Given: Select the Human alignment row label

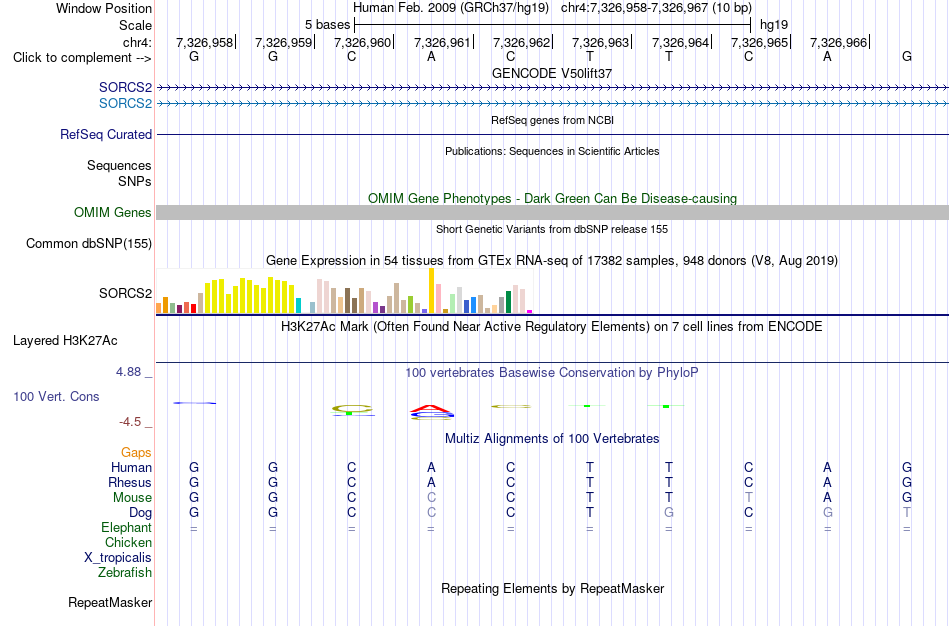Looking at the screenshot, I should click(131, 467).
